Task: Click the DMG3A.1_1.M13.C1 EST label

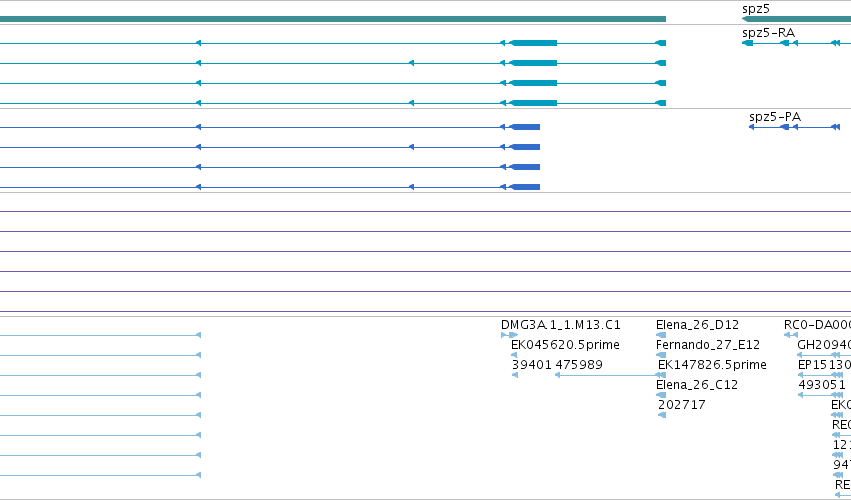Action: (x=561, y=325)
